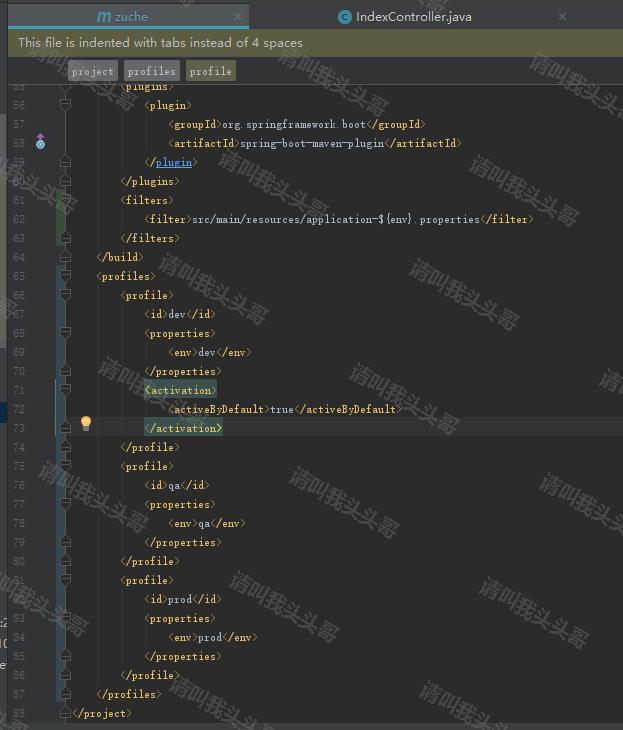
Task: Click the id prod line
Action: coord(183,599)
